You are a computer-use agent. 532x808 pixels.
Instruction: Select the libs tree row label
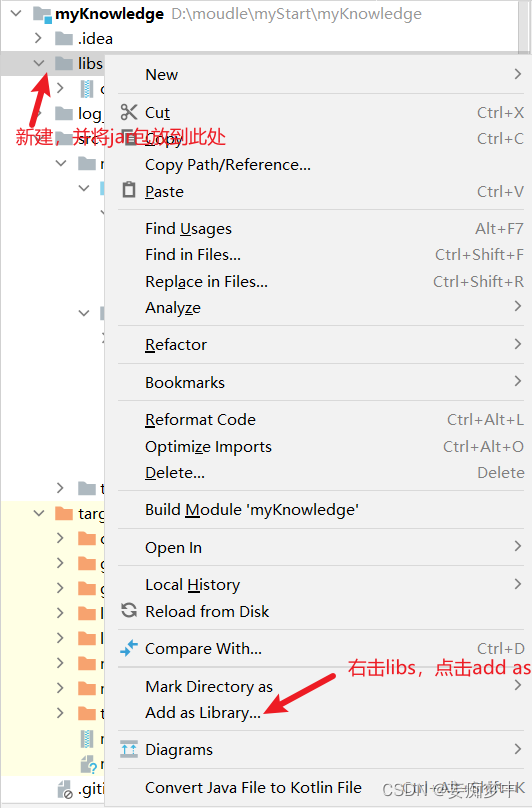pos(90,63)
